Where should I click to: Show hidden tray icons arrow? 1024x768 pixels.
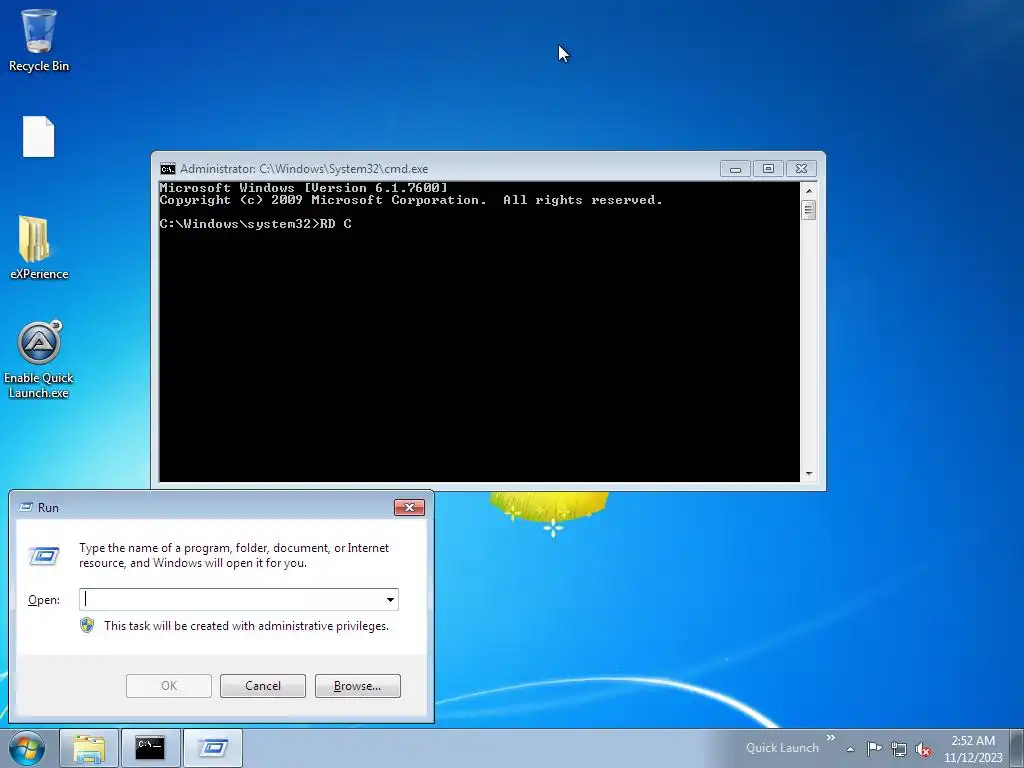[x=850, y=749]
